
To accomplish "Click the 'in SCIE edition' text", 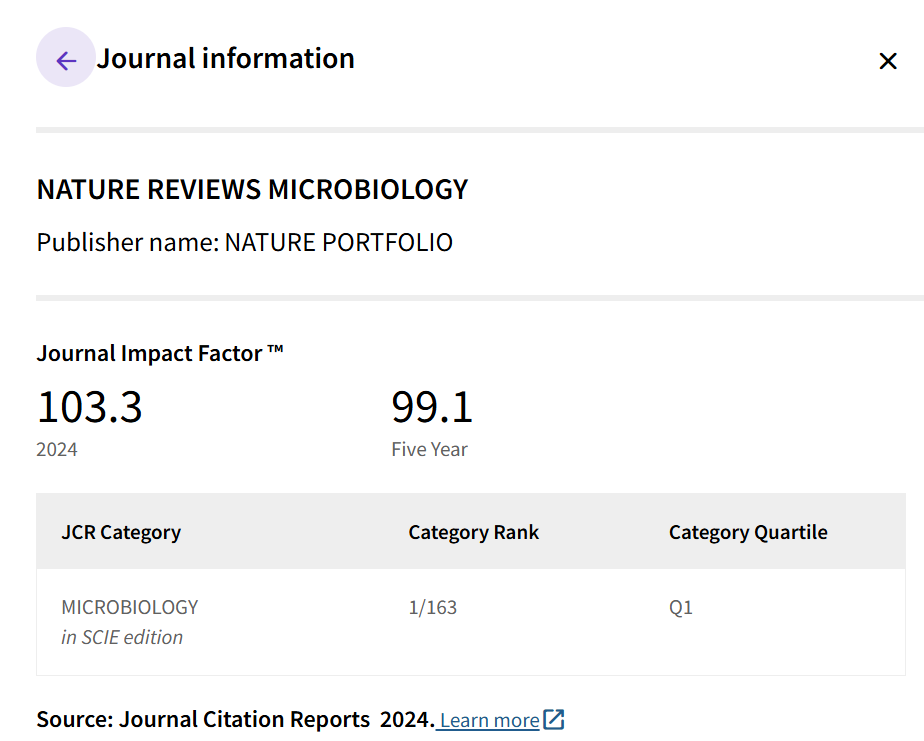I will 122,637.
